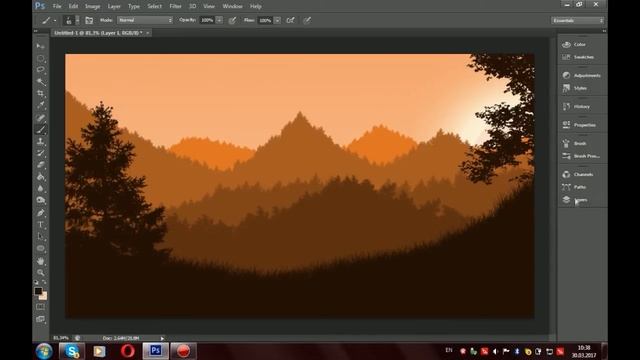Select the History Brush tool
The height and width of the screenshot is (360, 640).
(40, 153)
